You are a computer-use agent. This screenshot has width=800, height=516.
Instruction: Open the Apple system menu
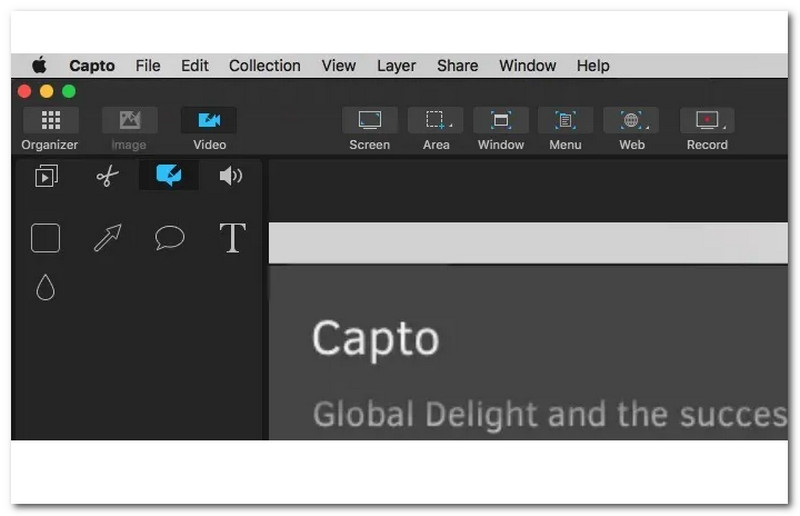(x=39, y=66)
